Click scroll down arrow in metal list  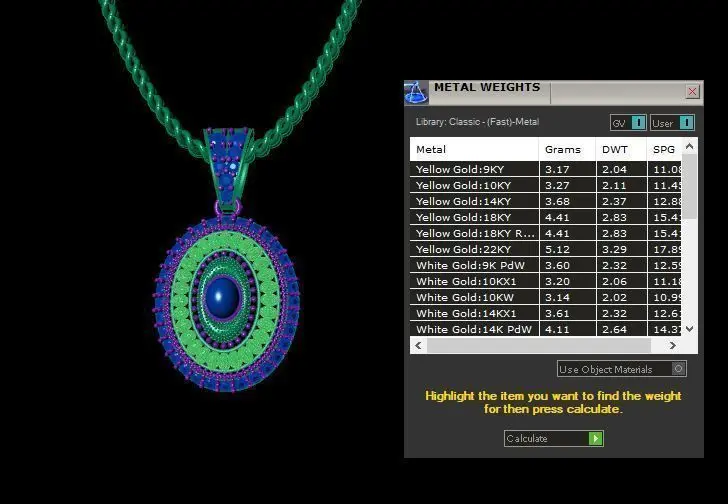[x=689, y=329]
